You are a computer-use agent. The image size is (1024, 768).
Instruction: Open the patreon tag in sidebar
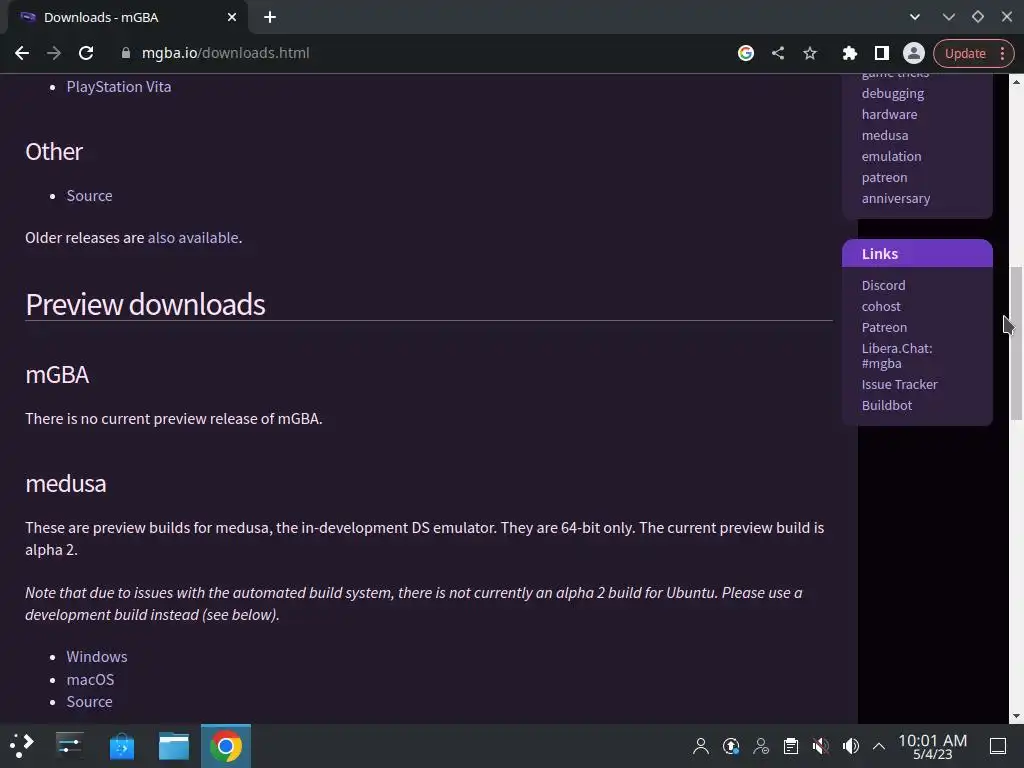[x=884, y=178]
